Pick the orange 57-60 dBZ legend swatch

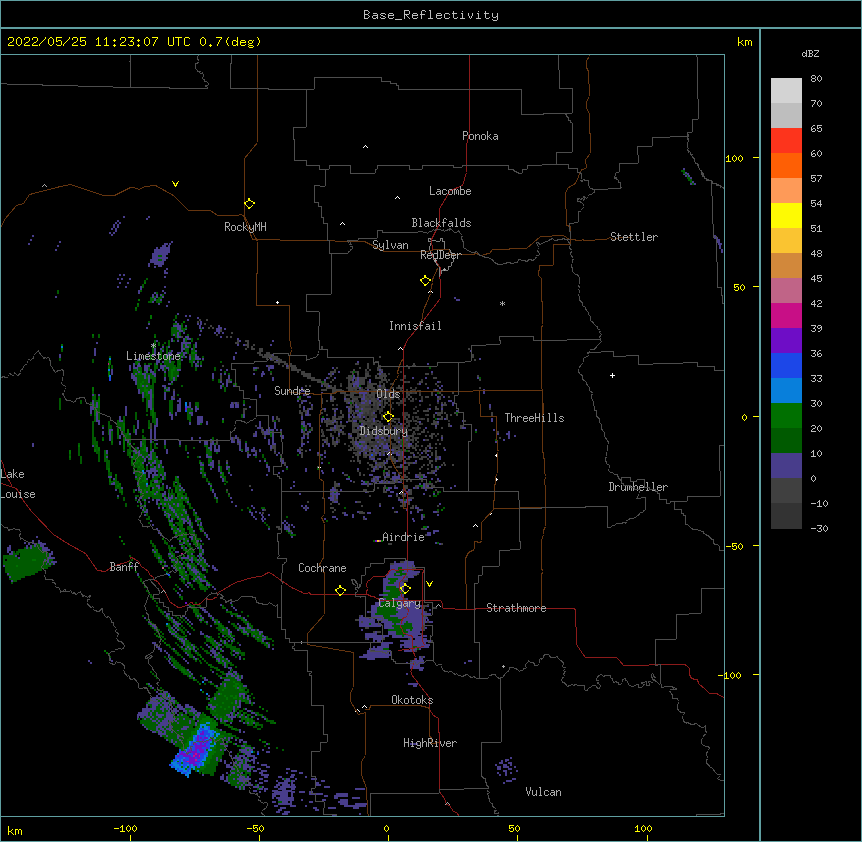[786, 165]
